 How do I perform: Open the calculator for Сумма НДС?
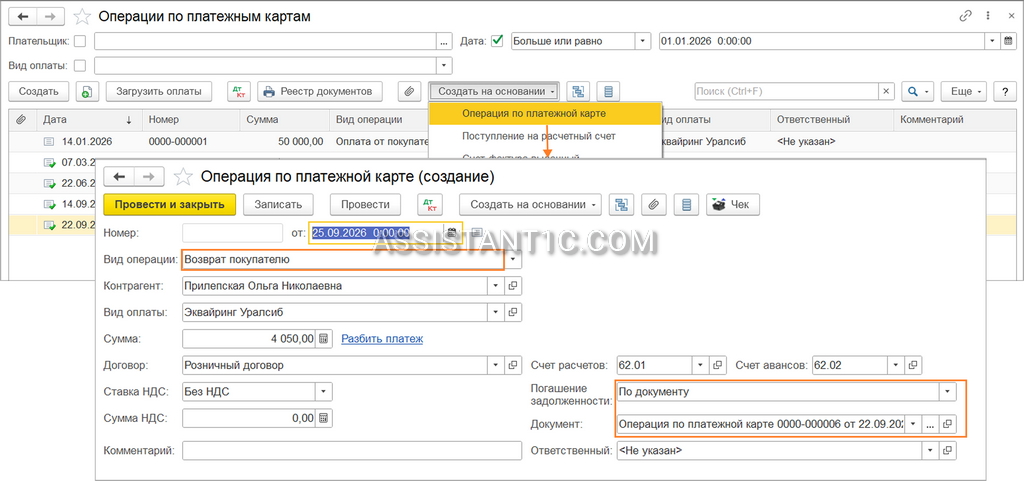(x=324, y=418)
